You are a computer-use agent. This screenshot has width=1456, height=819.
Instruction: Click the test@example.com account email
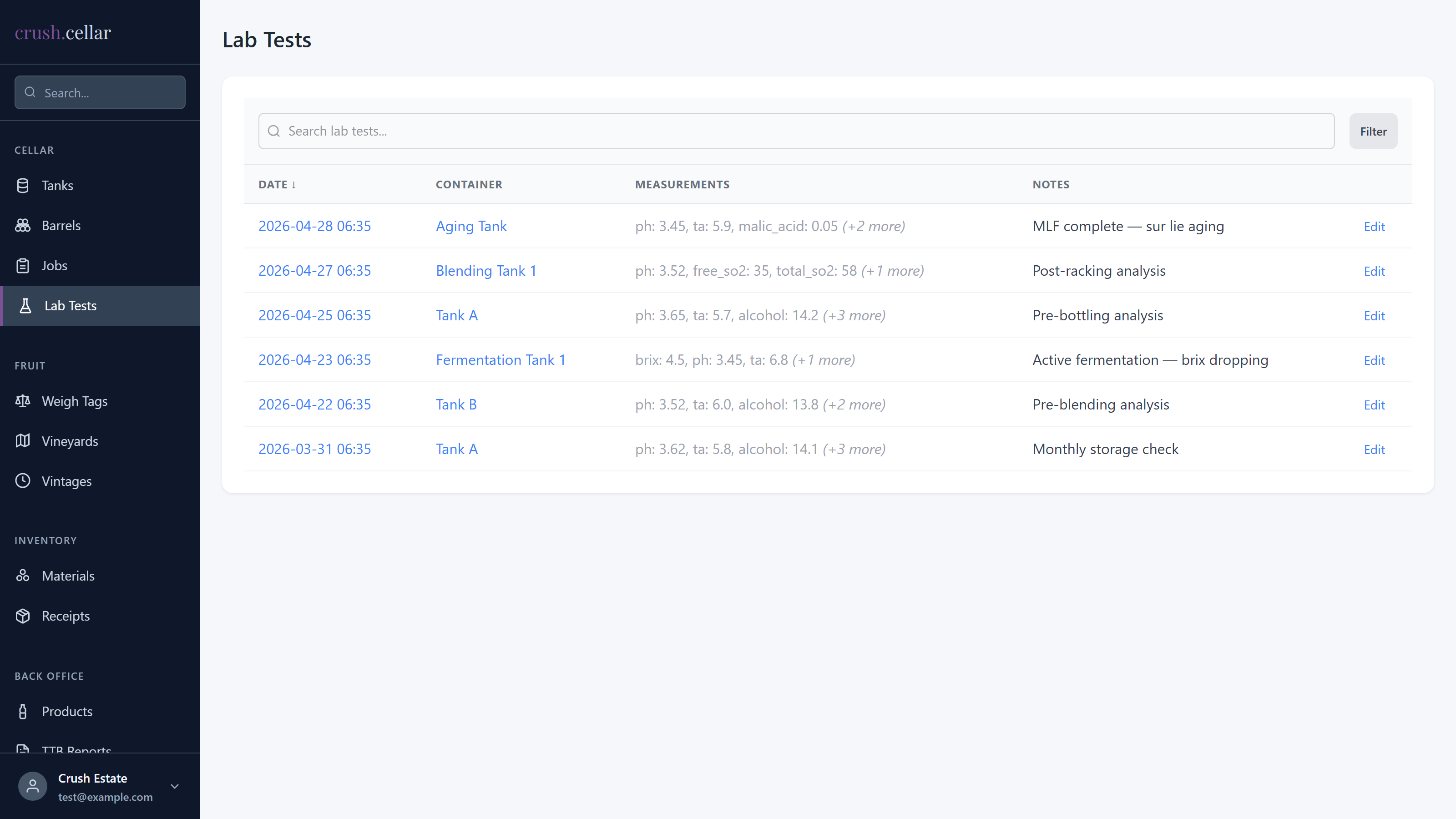105,797
